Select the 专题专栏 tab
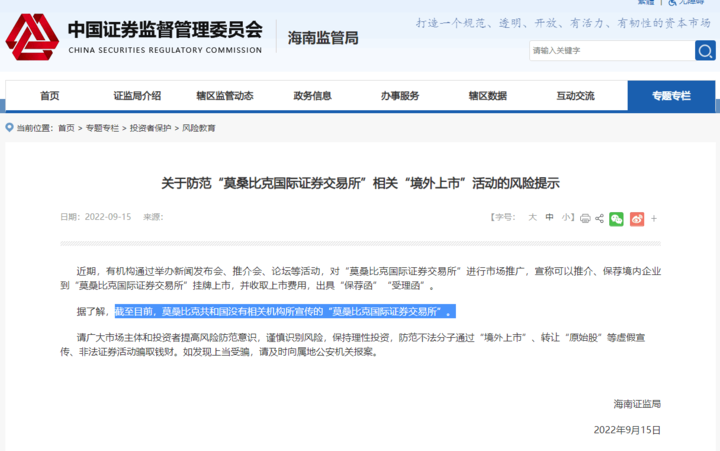 pyautogui.click(x=670, y=96)
